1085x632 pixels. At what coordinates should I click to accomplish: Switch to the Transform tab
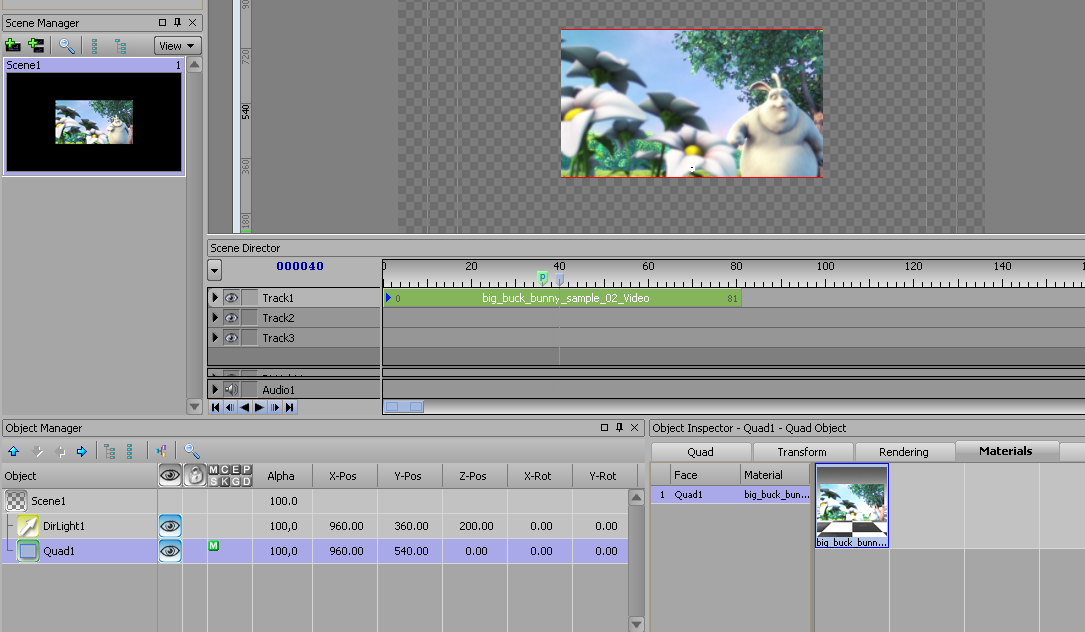pos(802,452)
